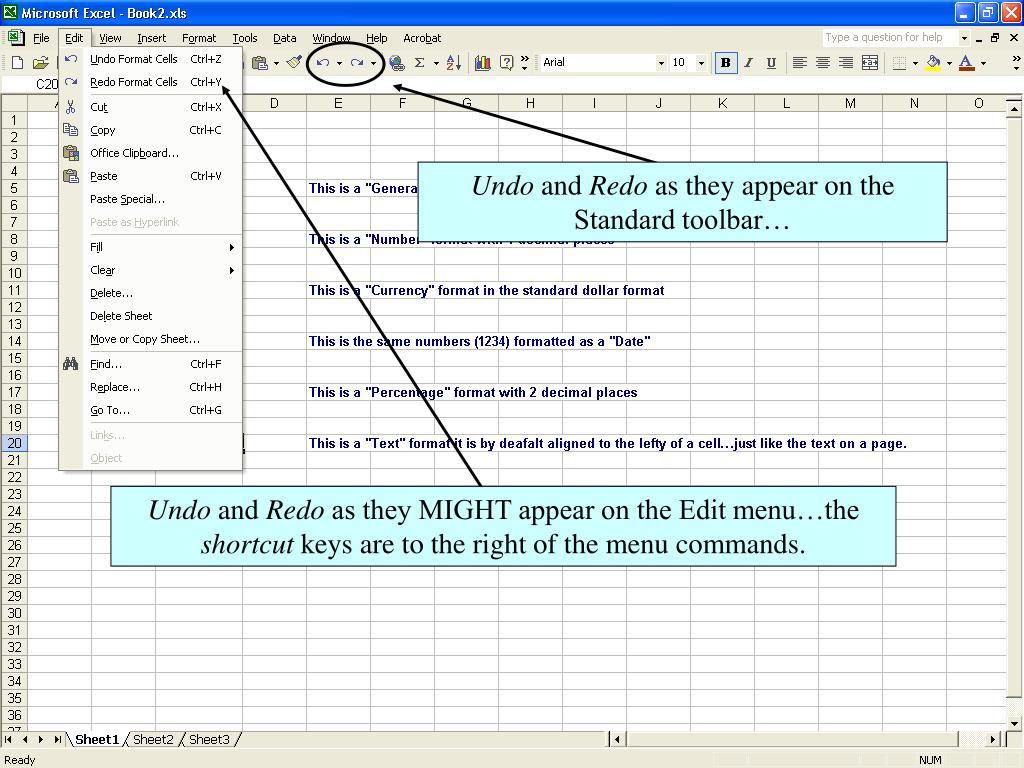This screenshot has height=768, width=1024.
Task: Click the vertical scrollbar down arrow
Action: pos(1014,723)
